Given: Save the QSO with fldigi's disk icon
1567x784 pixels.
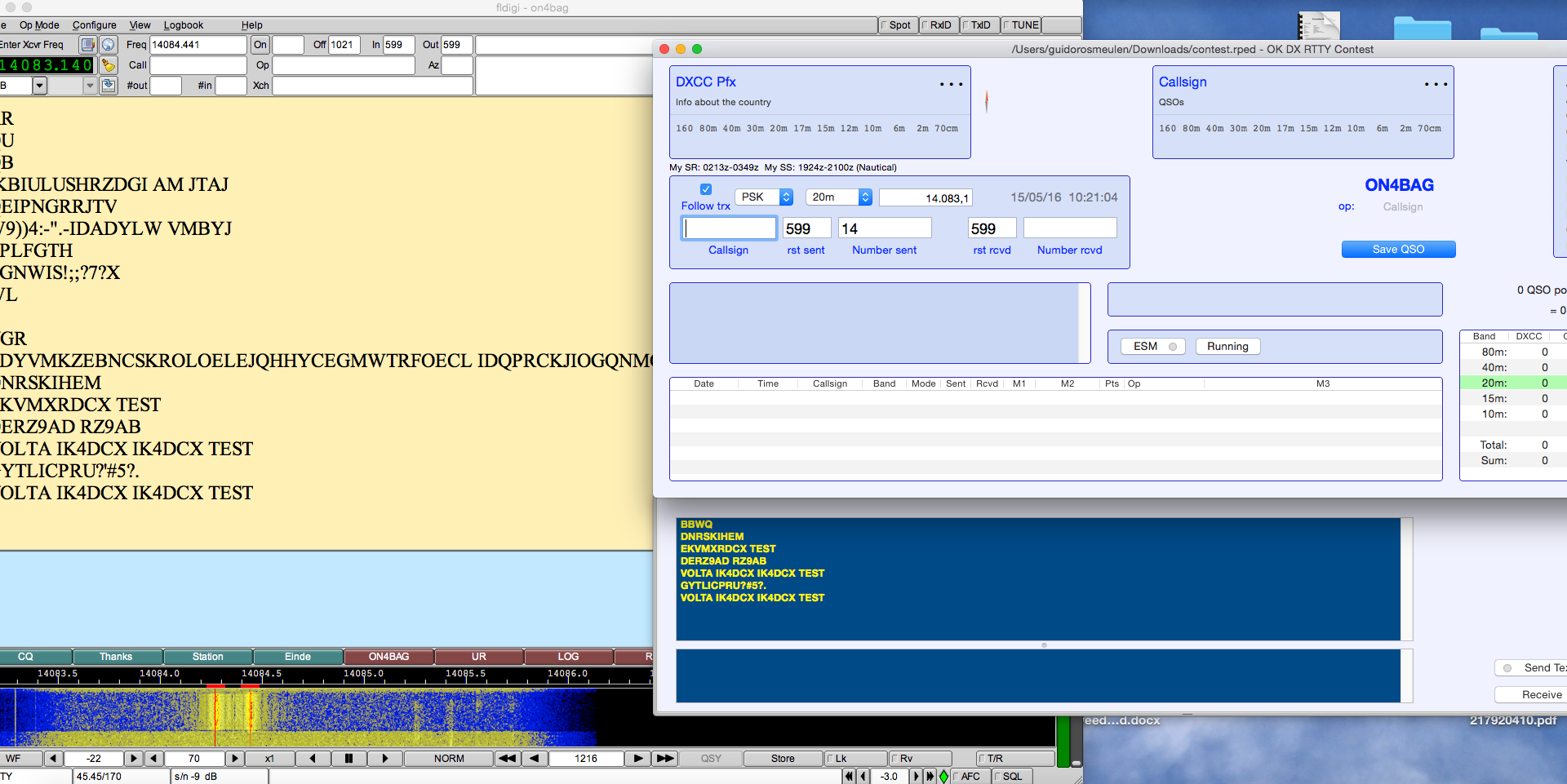Looking at the screenshot, I should click(x=109, y=86).
